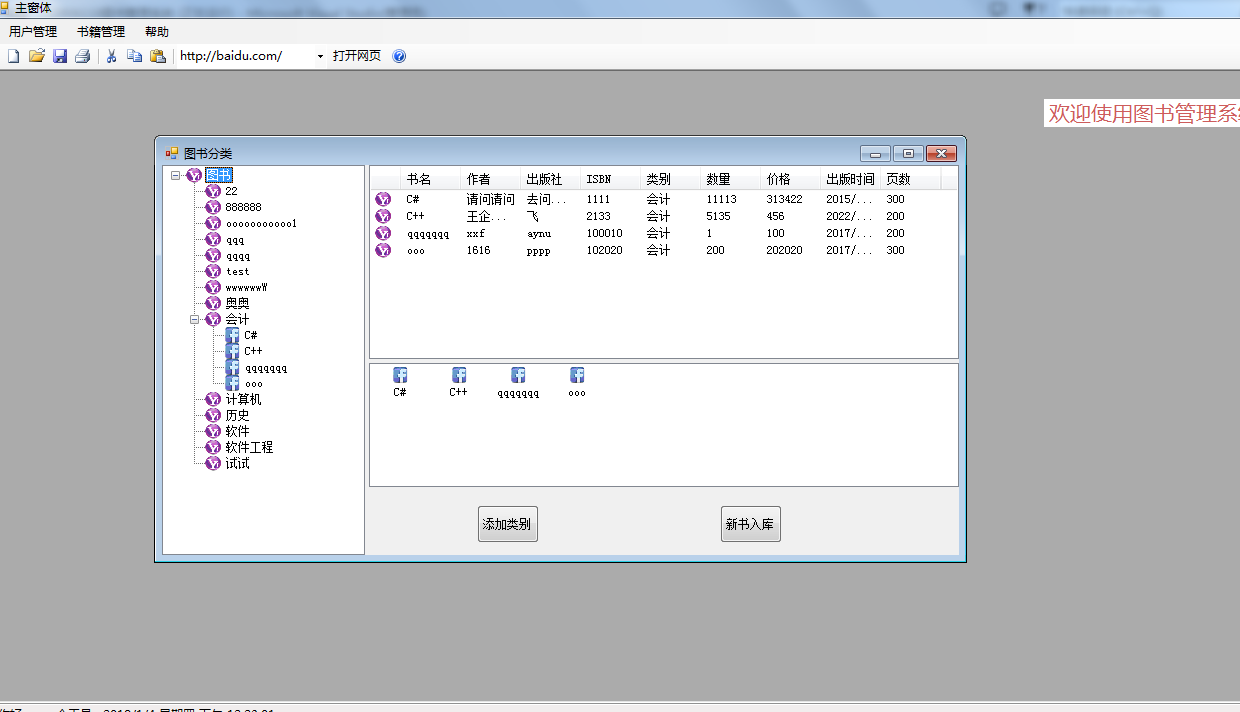Click the purple icon beside 计算机 category

tap(213, 399)
